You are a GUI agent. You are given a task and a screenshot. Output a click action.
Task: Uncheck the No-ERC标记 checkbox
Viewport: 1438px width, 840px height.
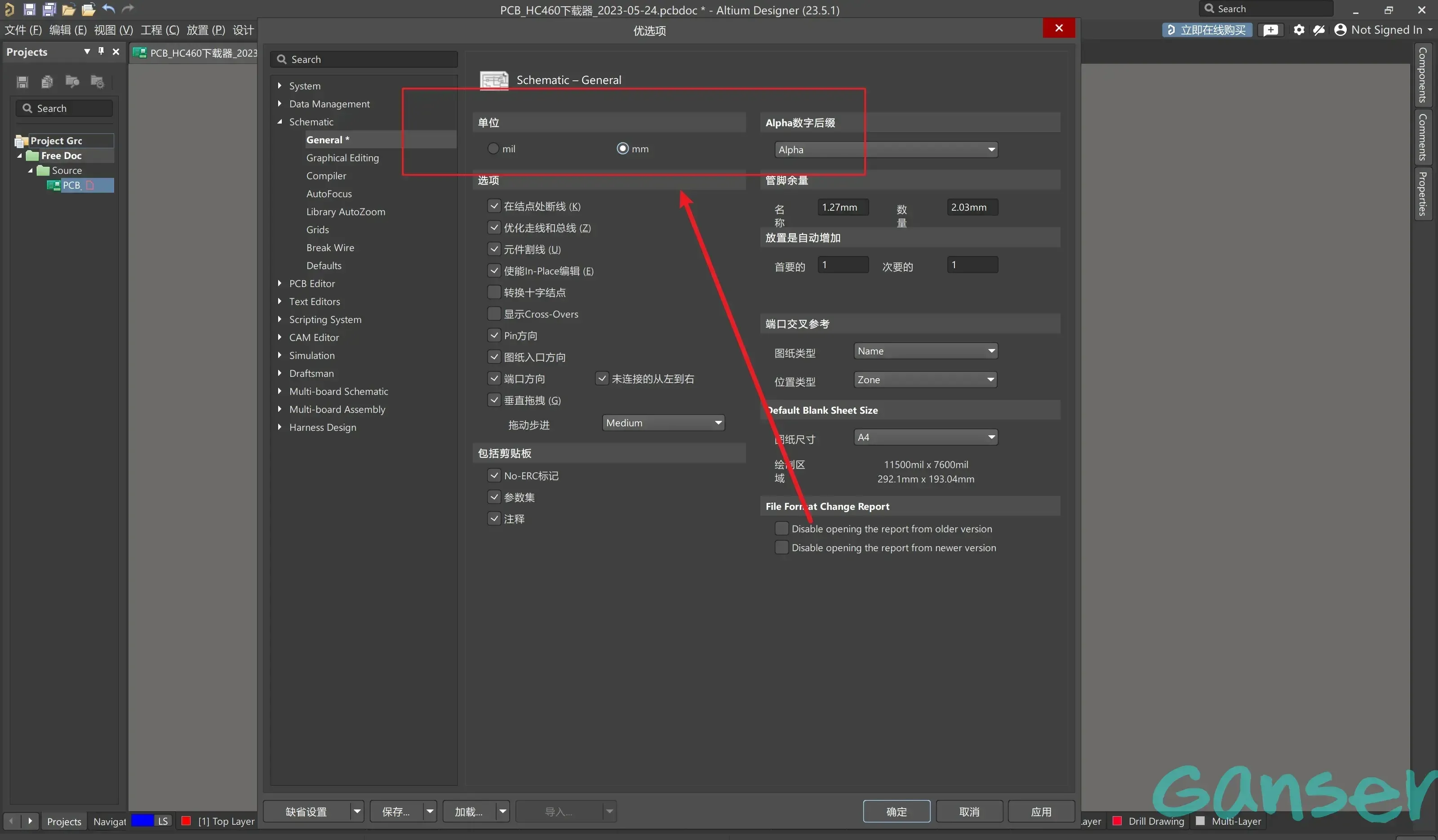(494, 476)
